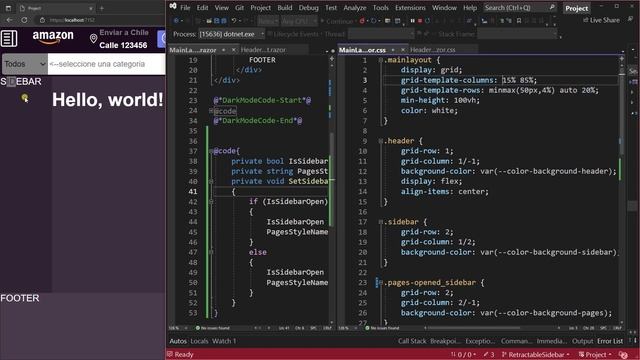Open a new browser tab
Image resolution: width=640 pixels, height=360 pixels.
pos(102,8)
